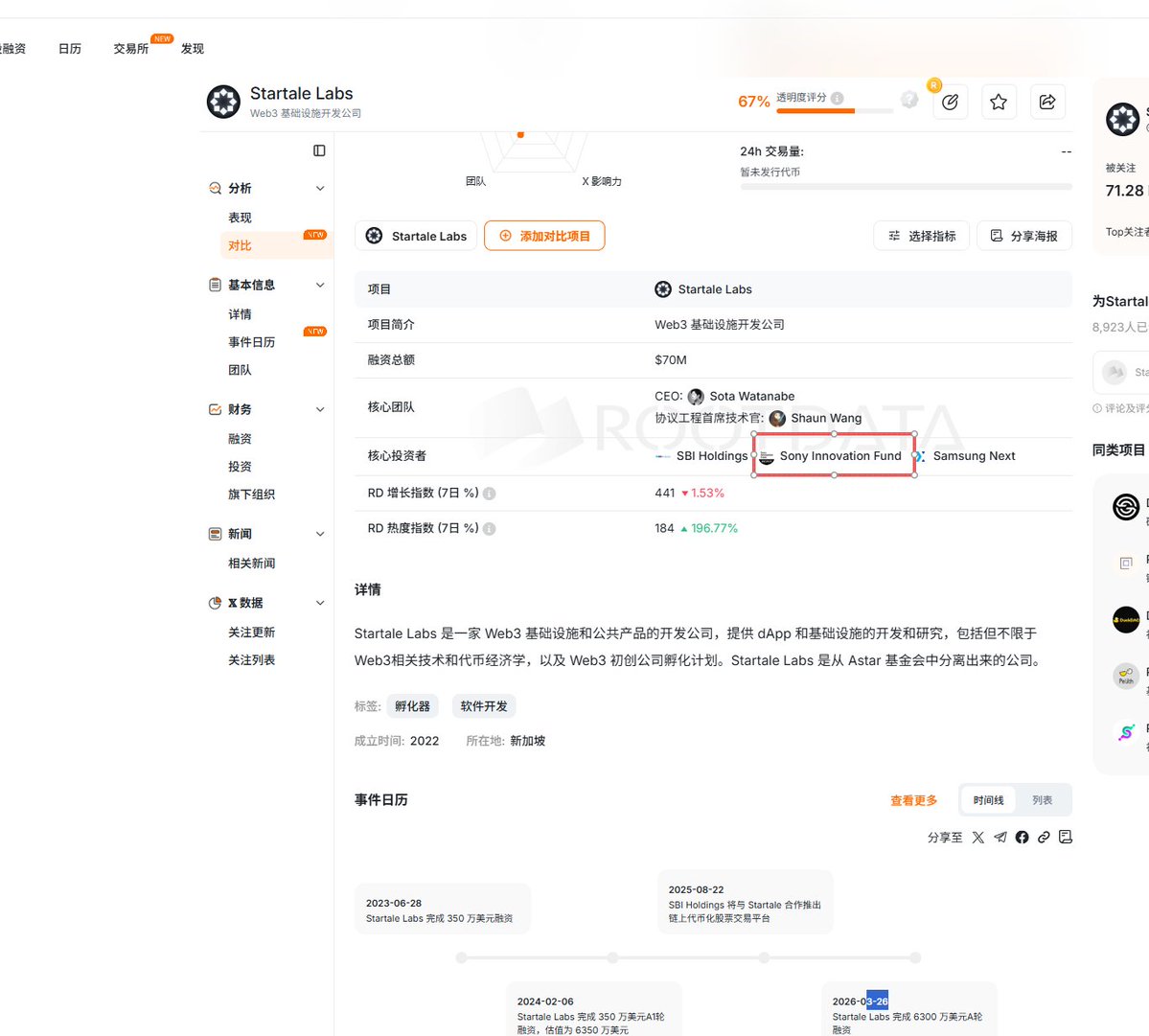
Task: Open Sota Watanabe avatar
Action: [696, 397]
